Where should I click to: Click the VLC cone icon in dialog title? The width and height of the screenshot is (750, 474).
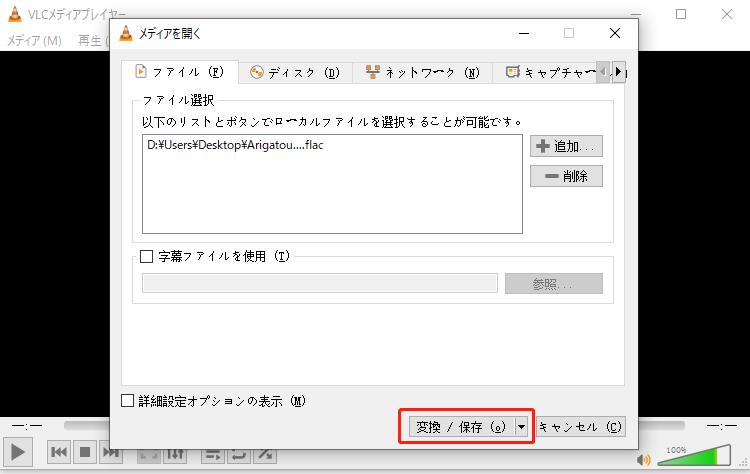point(126,33)
